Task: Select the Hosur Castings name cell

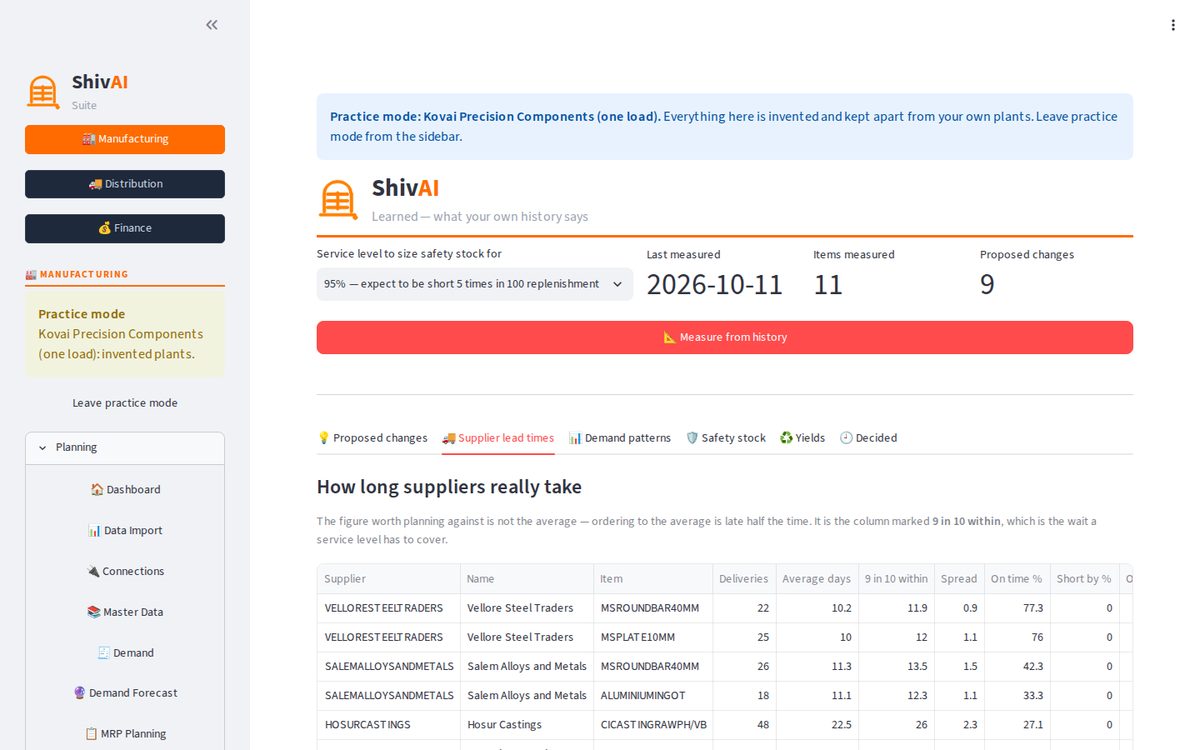Action: 527,724
